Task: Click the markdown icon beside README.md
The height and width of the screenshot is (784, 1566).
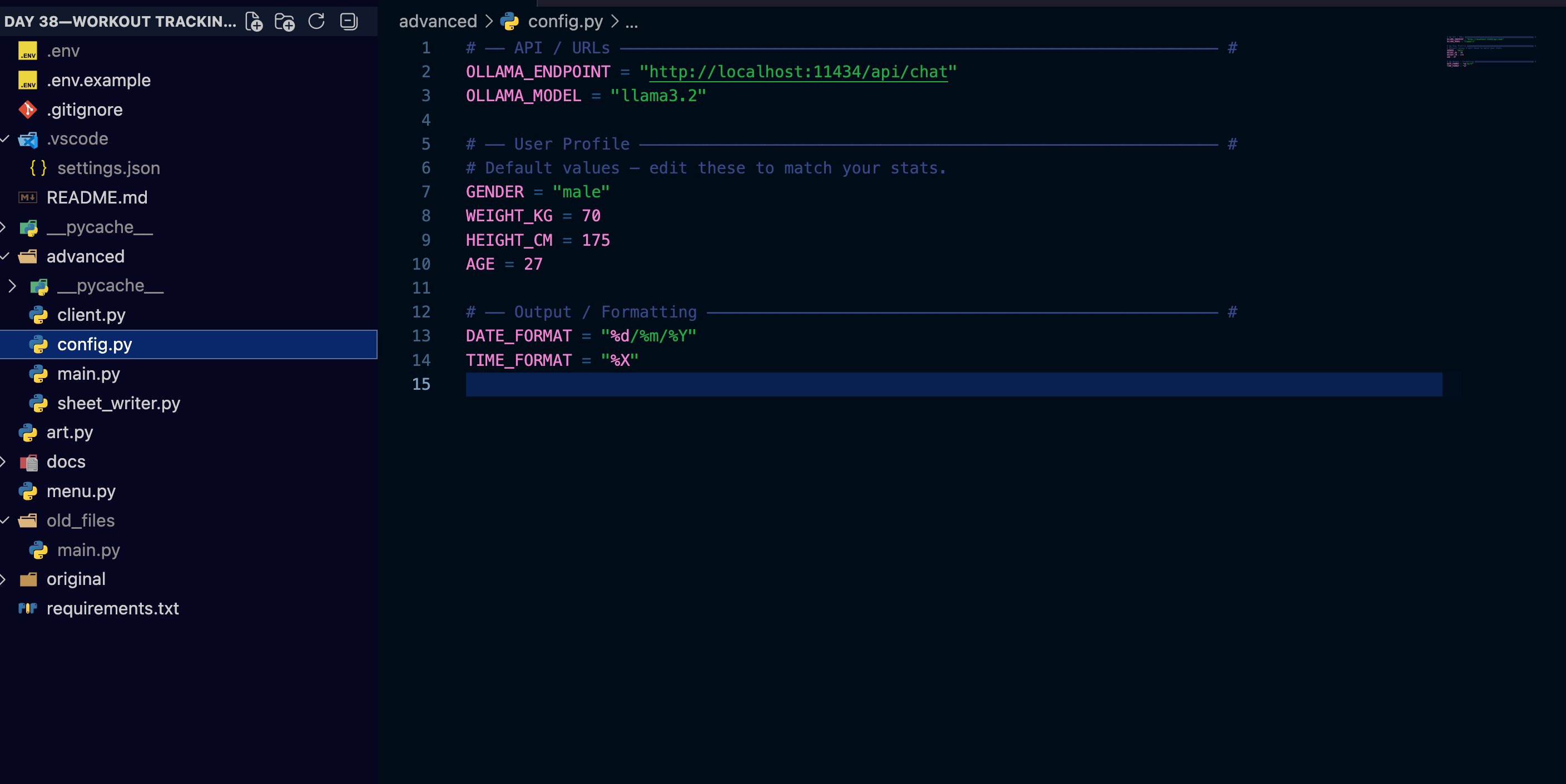Action: click(x=28, y=197)
